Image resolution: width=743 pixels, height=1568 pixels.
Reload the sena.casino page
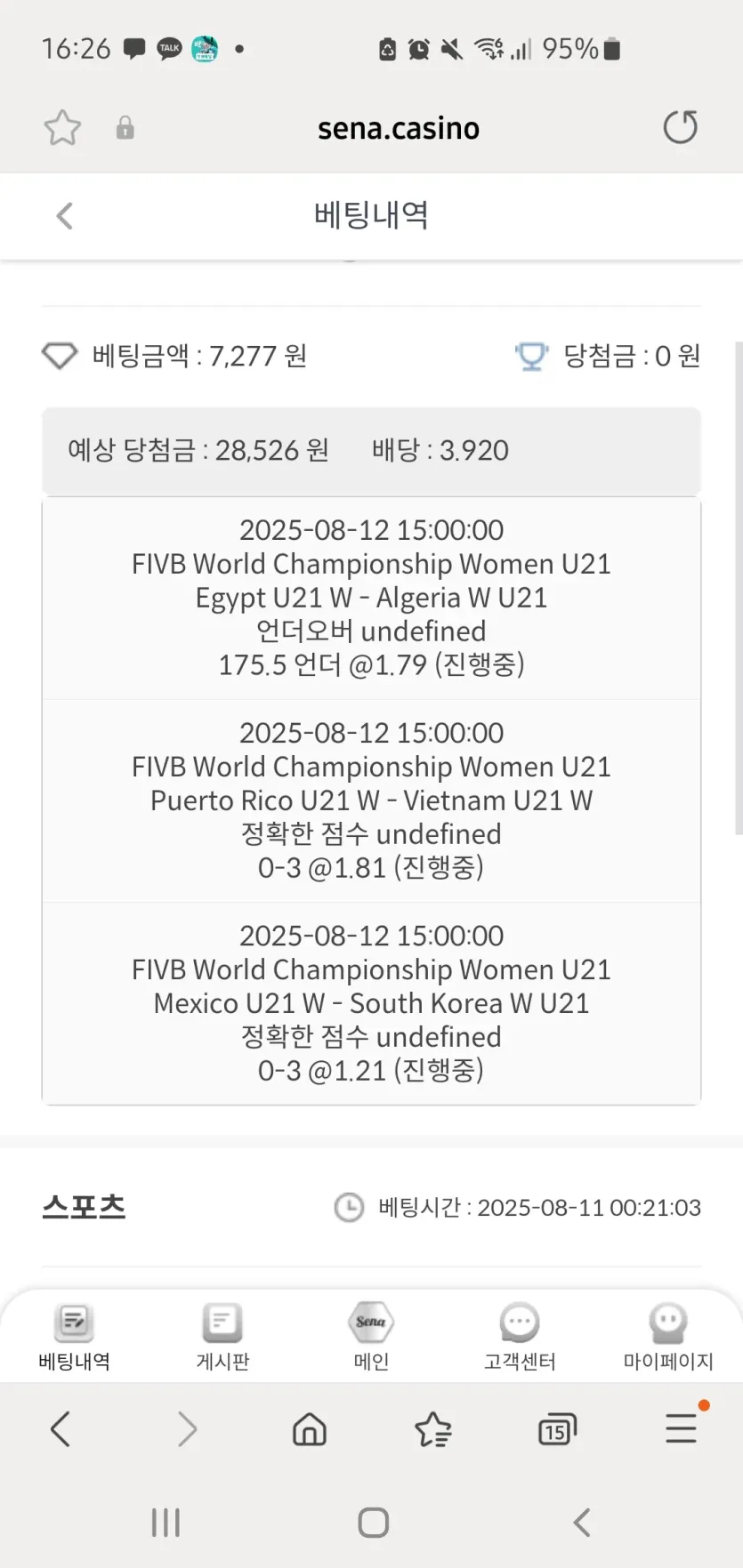click(x=681, y=127)
